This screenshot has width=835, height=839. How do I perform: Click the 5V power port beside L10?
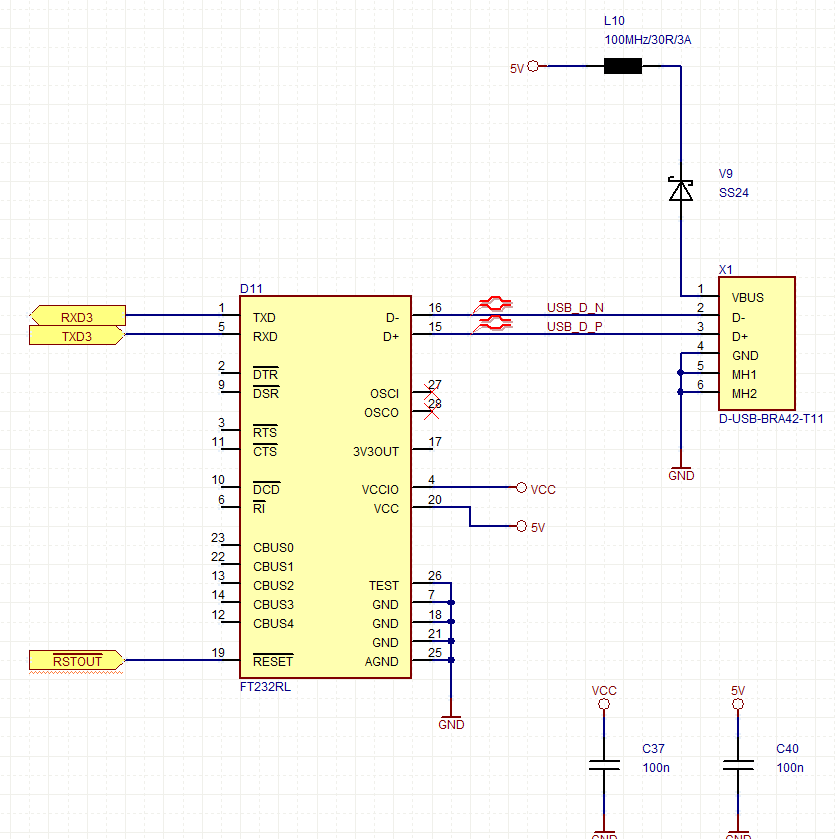click(526, 67)
